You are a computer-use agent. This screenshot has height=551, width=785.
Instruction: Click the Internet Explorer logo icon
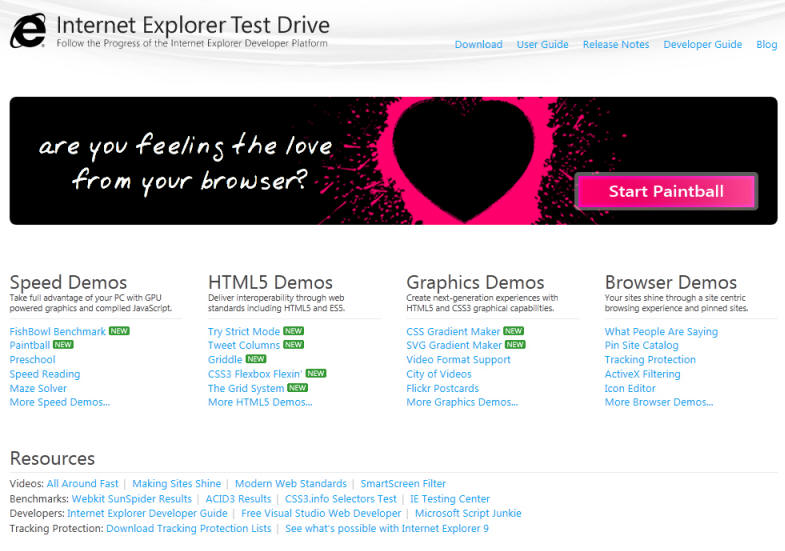pyautogui.click(x=28, y=31)
